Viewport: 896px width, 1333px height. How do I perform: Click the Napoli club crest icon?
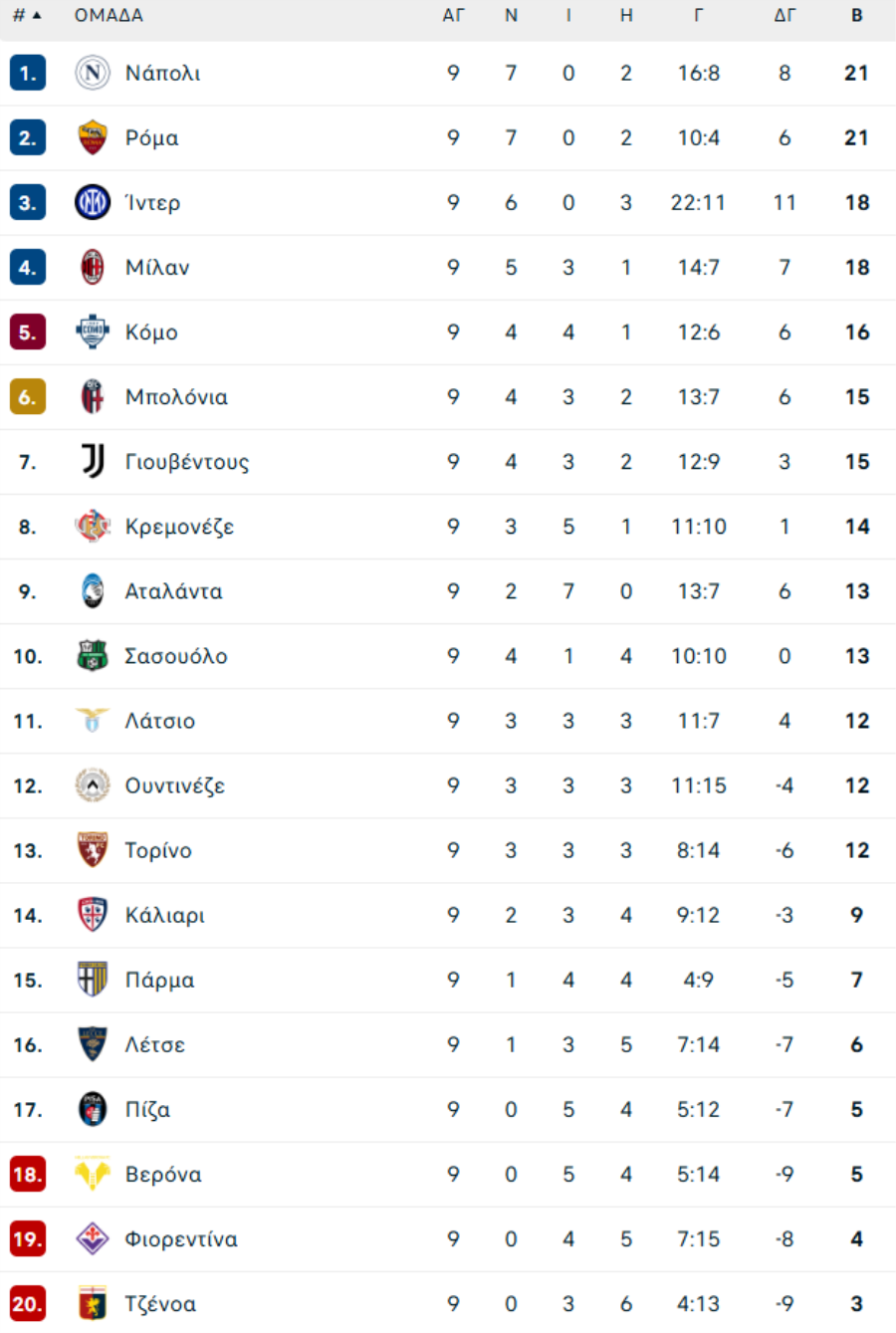coord(93,73)
